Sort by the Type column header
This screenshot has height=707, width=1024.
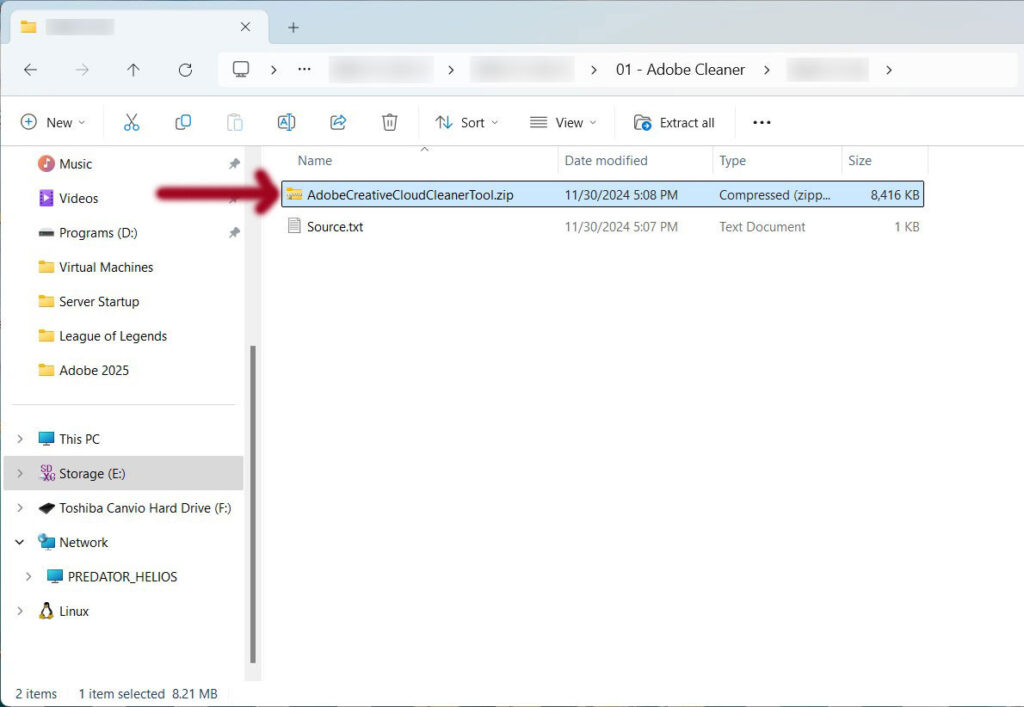pos(732,161)
